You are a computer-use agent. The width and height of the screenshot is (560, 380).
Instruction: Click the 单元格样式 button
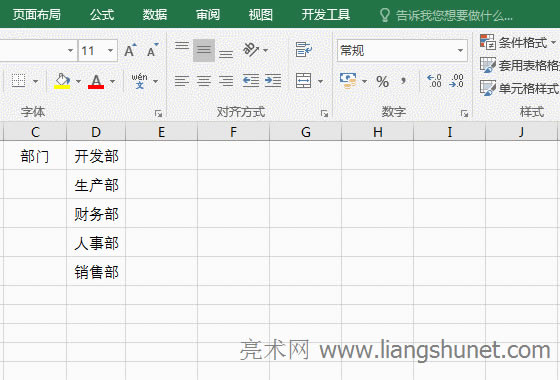pos(520,88)
